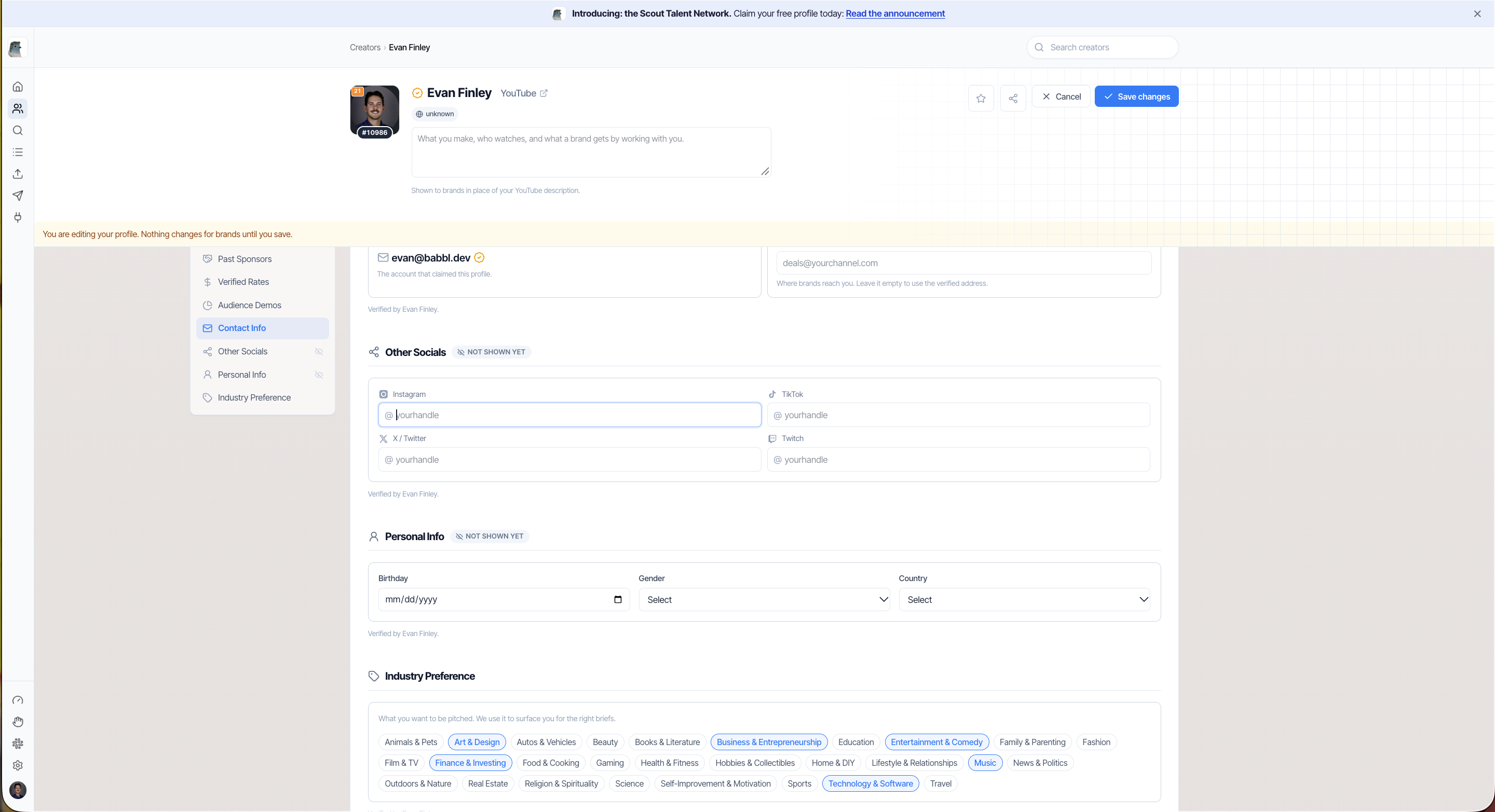Open Read the announcement link
This screenshot has height=812, width=1495.
895,13
